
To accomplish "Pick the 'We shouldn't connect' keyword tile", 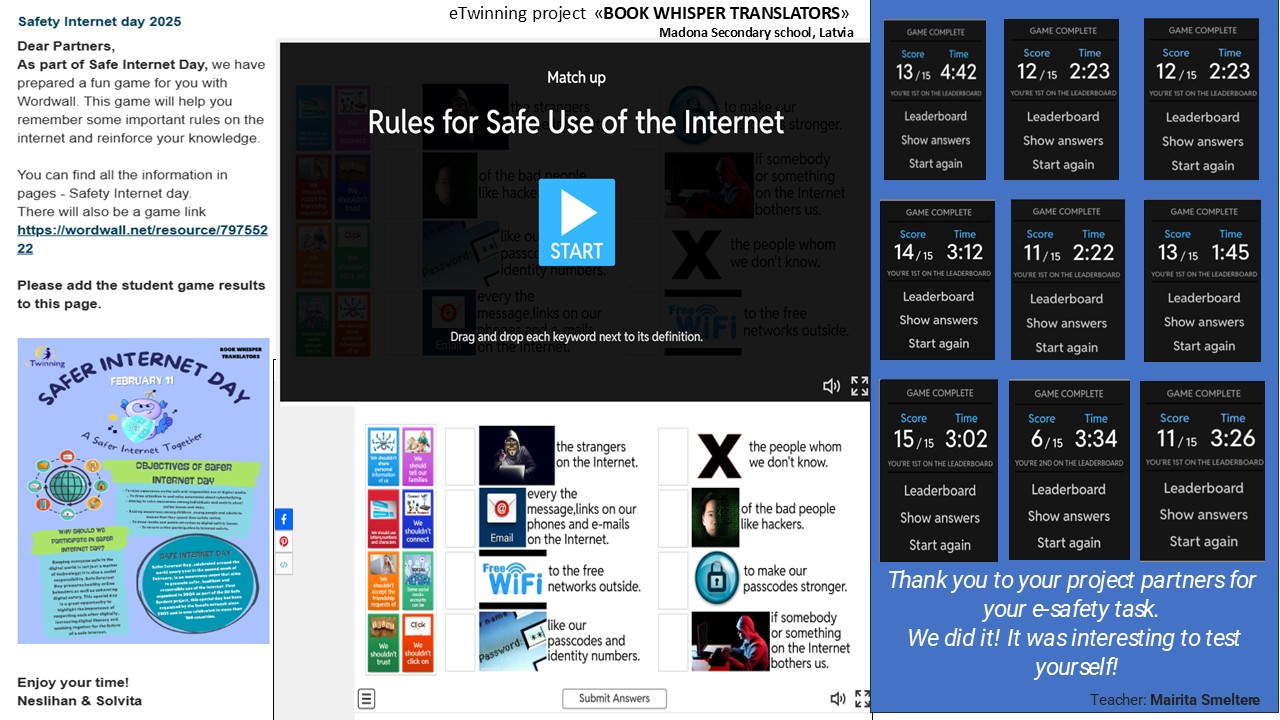I will tap(418, 518).
